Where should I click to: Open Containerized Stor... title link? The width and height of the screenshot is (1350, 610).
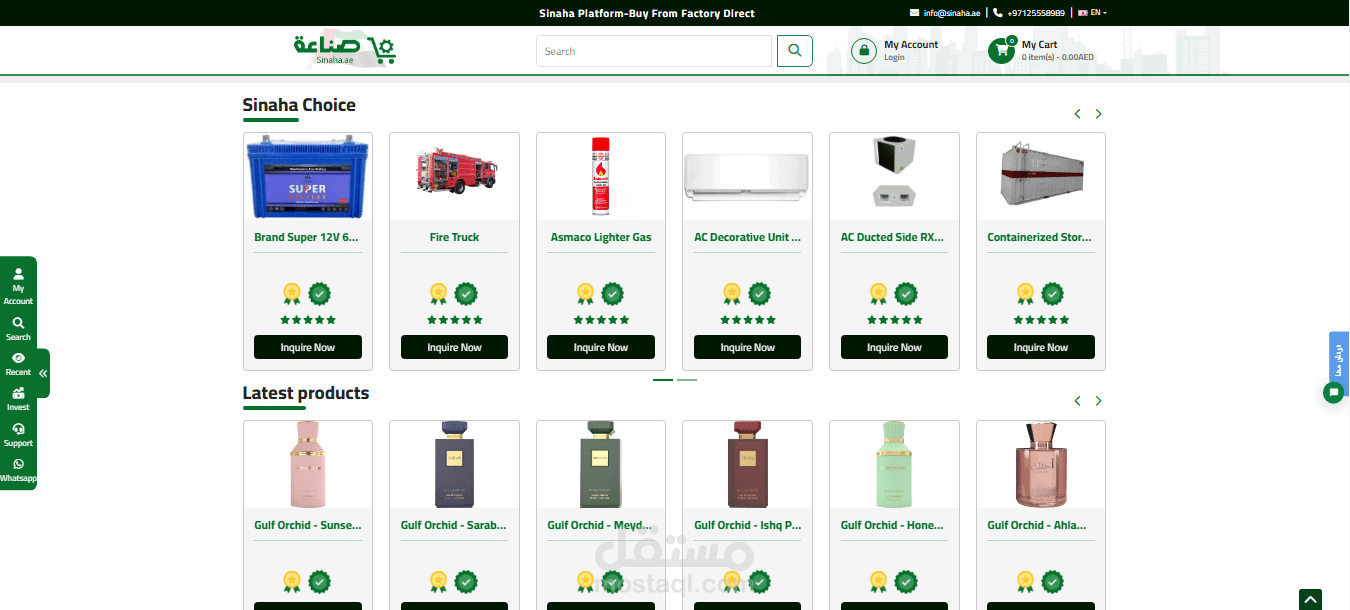tap(1040, 237)
